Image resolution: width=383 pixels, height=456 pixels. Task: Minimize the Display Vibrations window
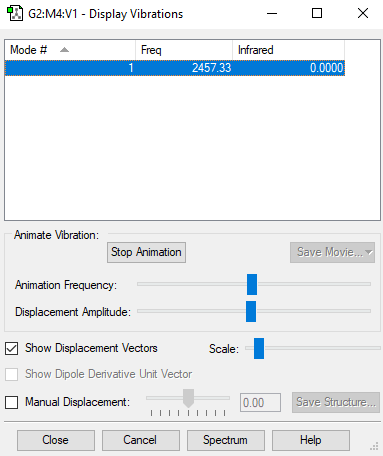(272, 14)
